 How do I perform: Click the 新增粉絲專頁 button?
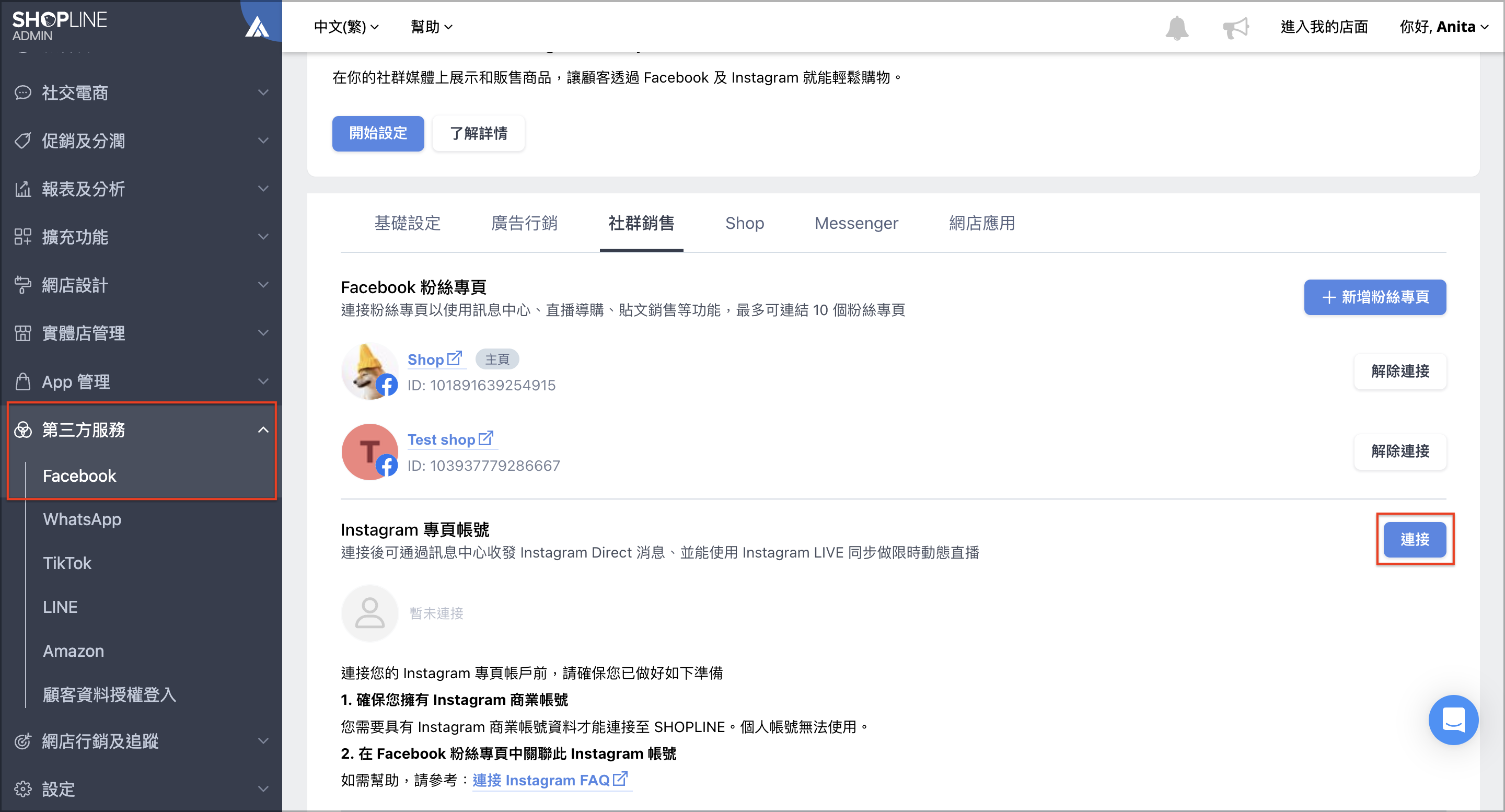pyautogui.click(x=1375, y=297)
